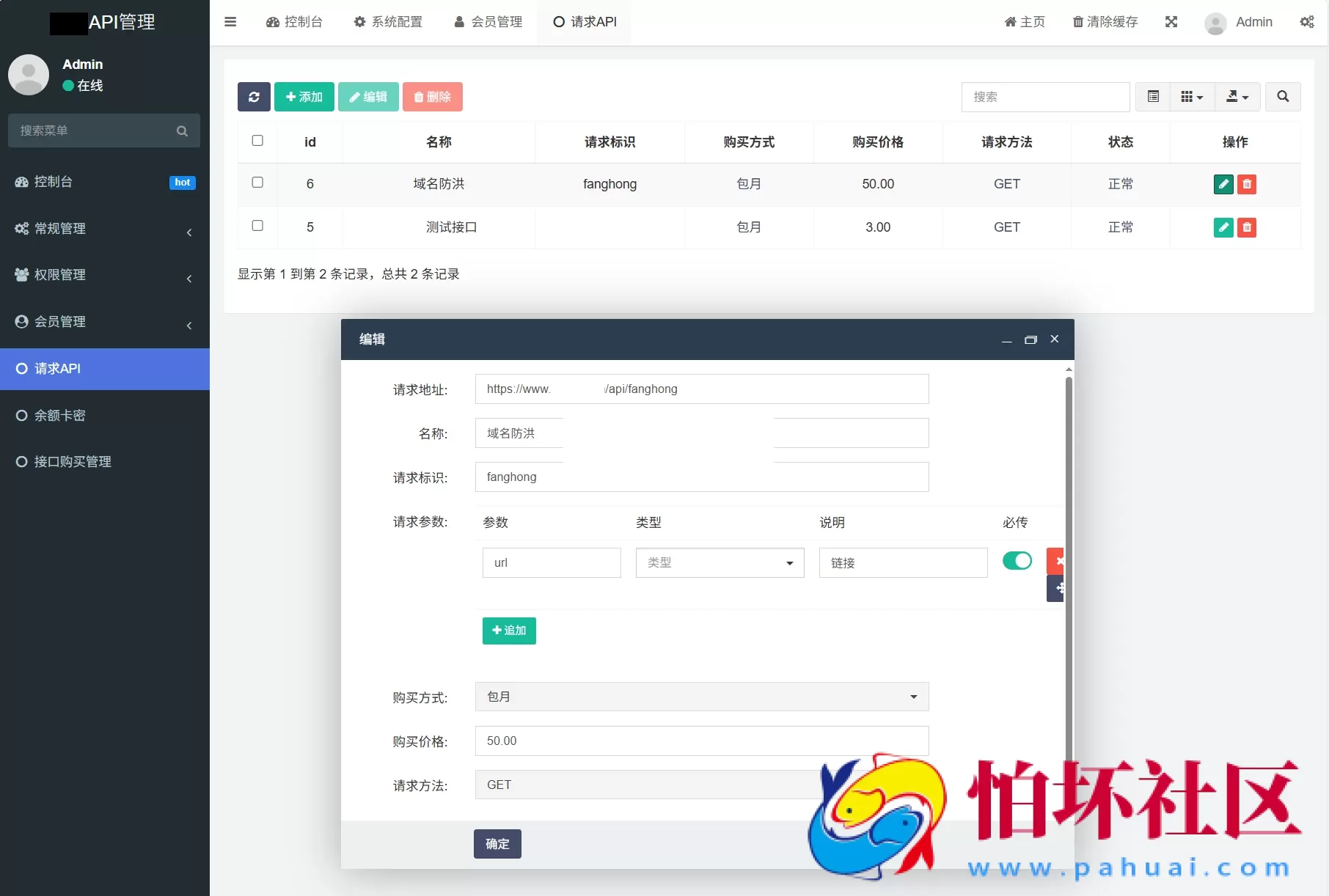This screenshot has width=1329, height=896.
Task: Edit the 域名防洪 record with pencil icon
Action: 1223,184
